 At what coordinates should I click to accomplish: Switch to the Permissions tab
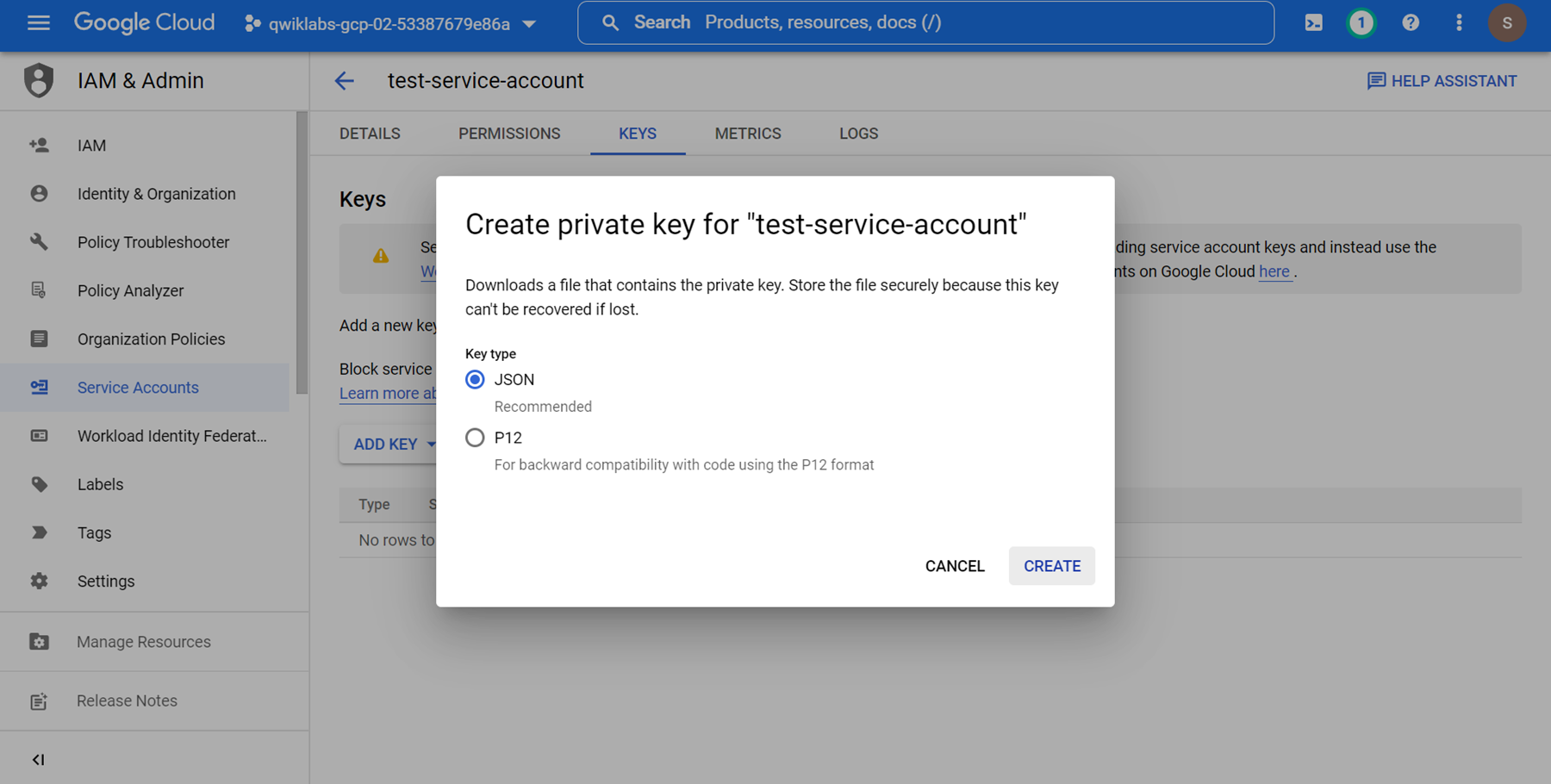coord(509,134)
